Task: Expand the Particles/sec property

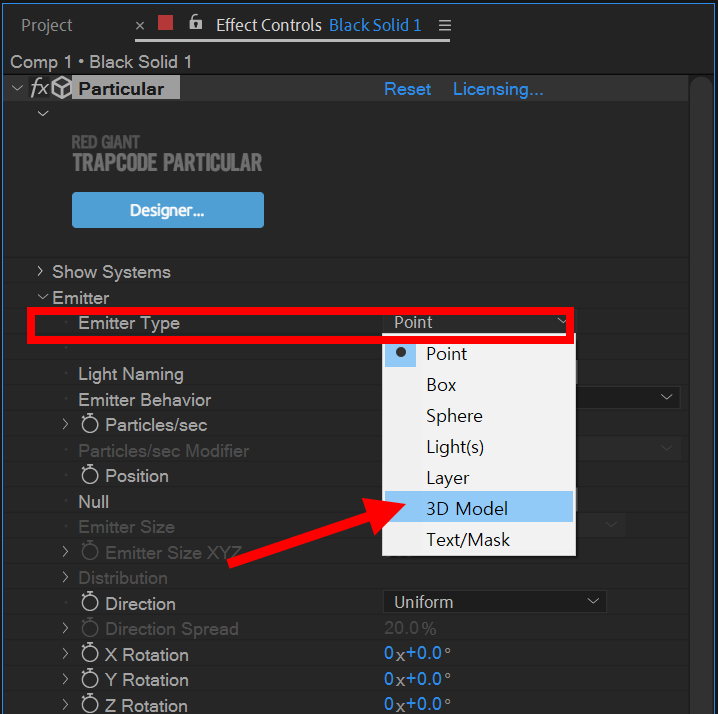Action: pyautogui.click(x=65, y=424)
